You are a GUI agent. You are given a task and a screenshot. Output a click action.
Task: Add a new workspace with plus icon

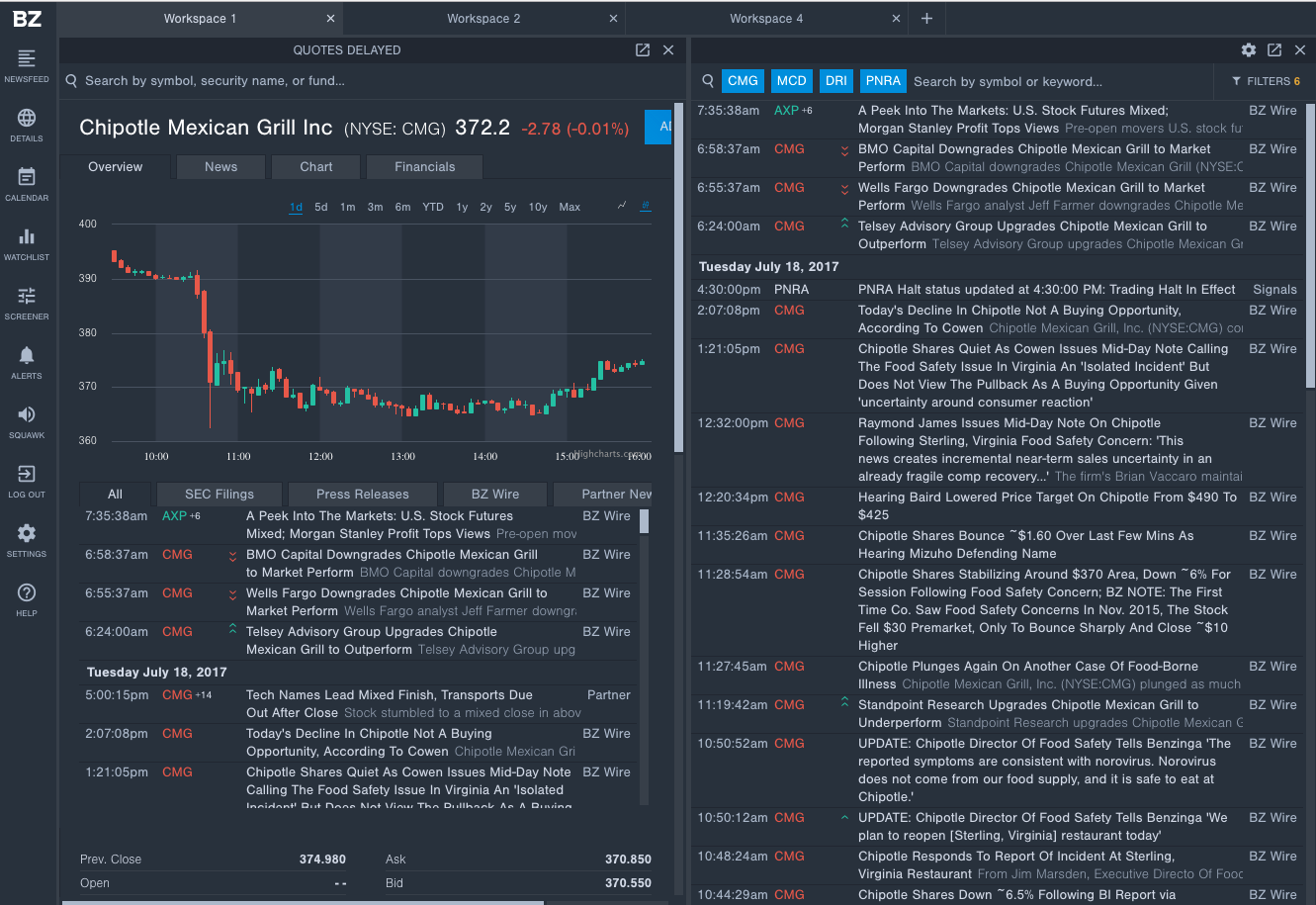(x=926, y=19)
